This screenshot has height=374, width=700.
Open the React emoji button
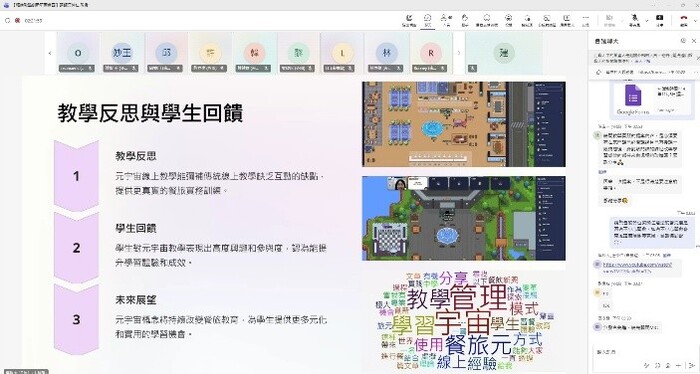pos(487,20)
